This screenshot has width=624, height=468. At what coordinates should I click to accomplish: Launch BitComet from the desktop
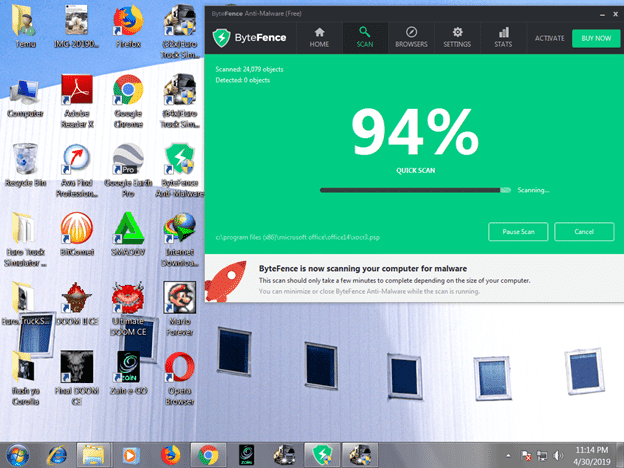tap(76, 234)
